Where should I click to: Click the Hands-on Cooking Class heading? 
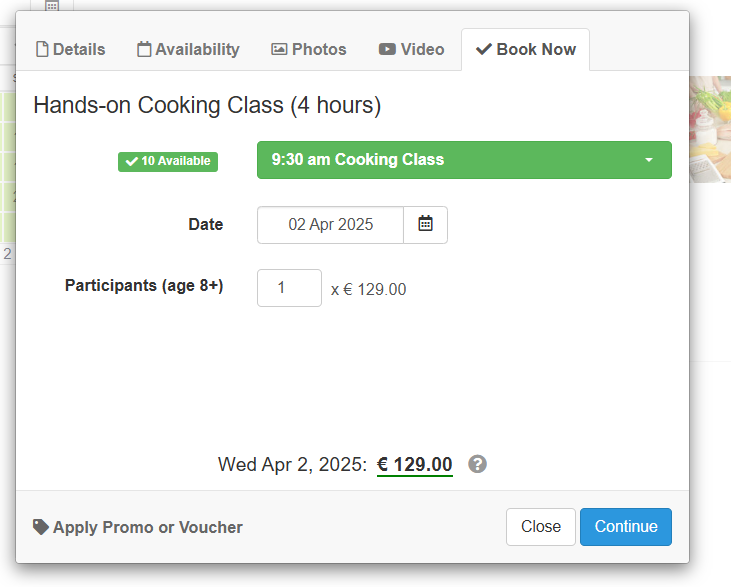(206, 105)
